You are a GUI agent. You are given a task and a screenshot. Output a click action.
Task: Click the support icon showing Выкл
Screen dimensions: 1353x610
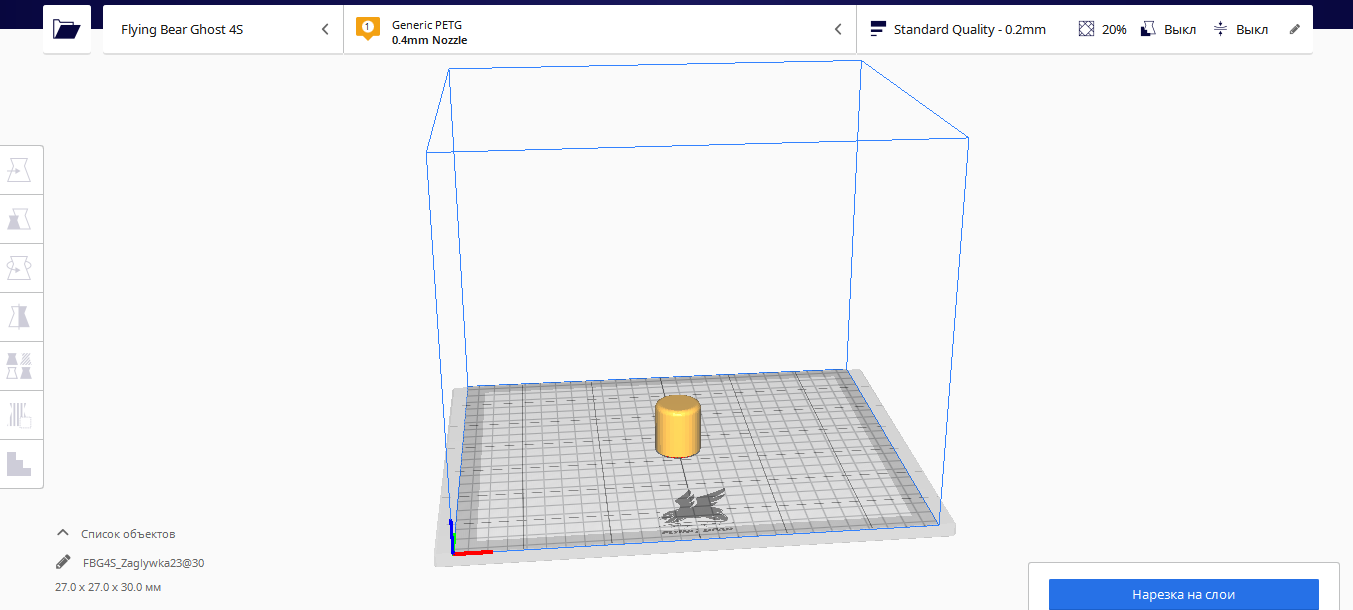[1148, 29]
